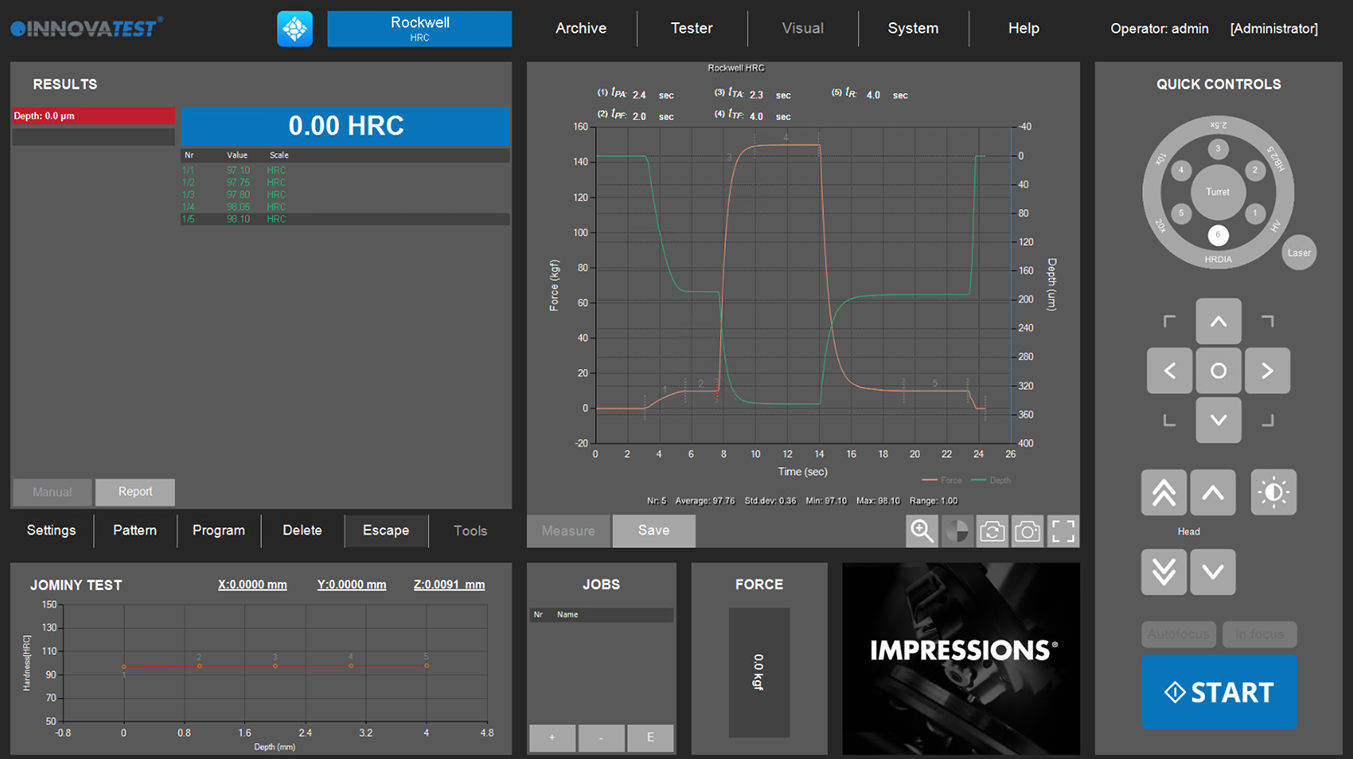This screenshot has height=759, width=1353.
Task: Click the Force gauge showing 0.0 kgf
Action: tap(759, 672)
